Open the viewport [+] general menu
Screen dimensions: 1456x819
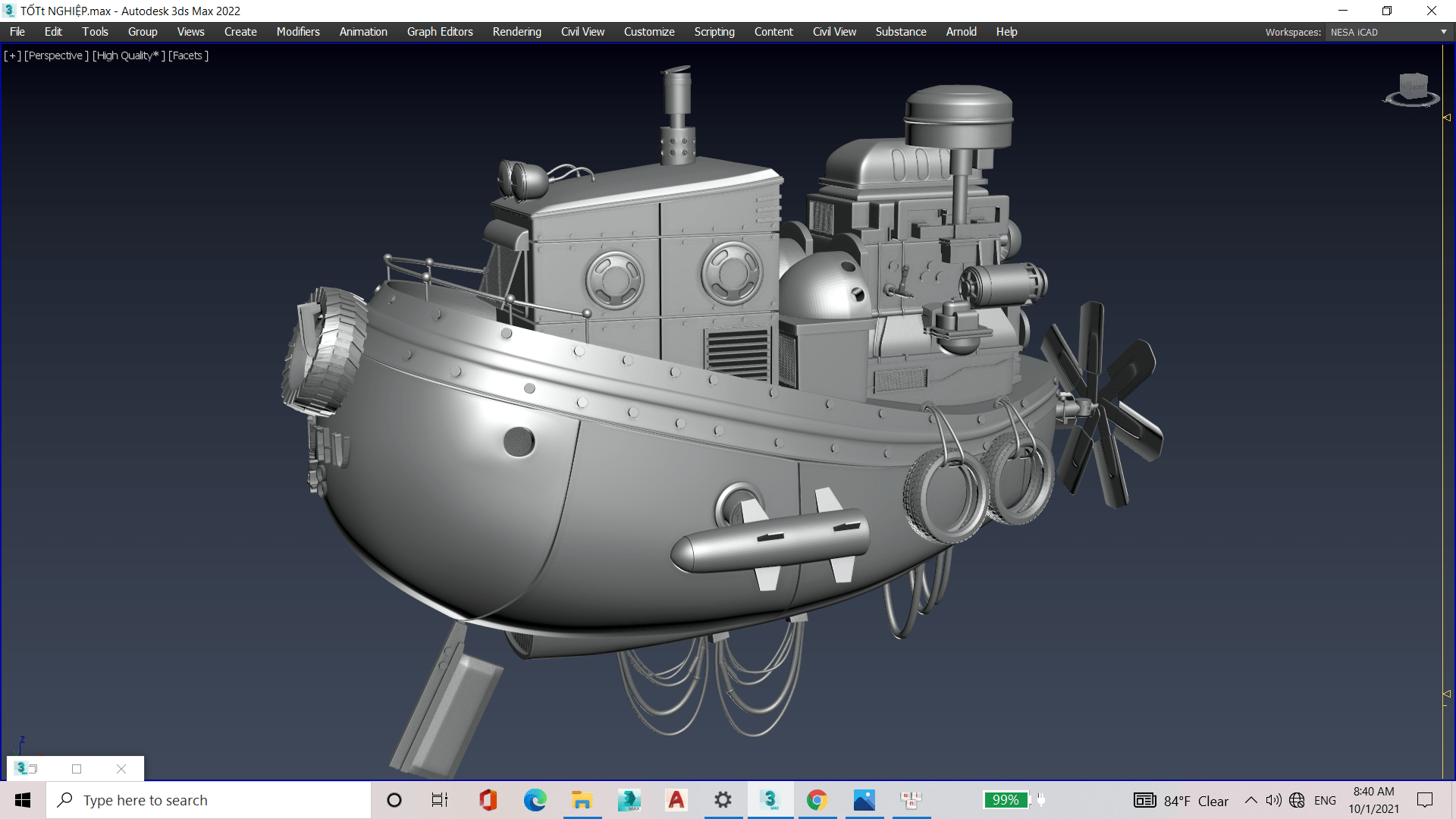[x=13, y=55]
